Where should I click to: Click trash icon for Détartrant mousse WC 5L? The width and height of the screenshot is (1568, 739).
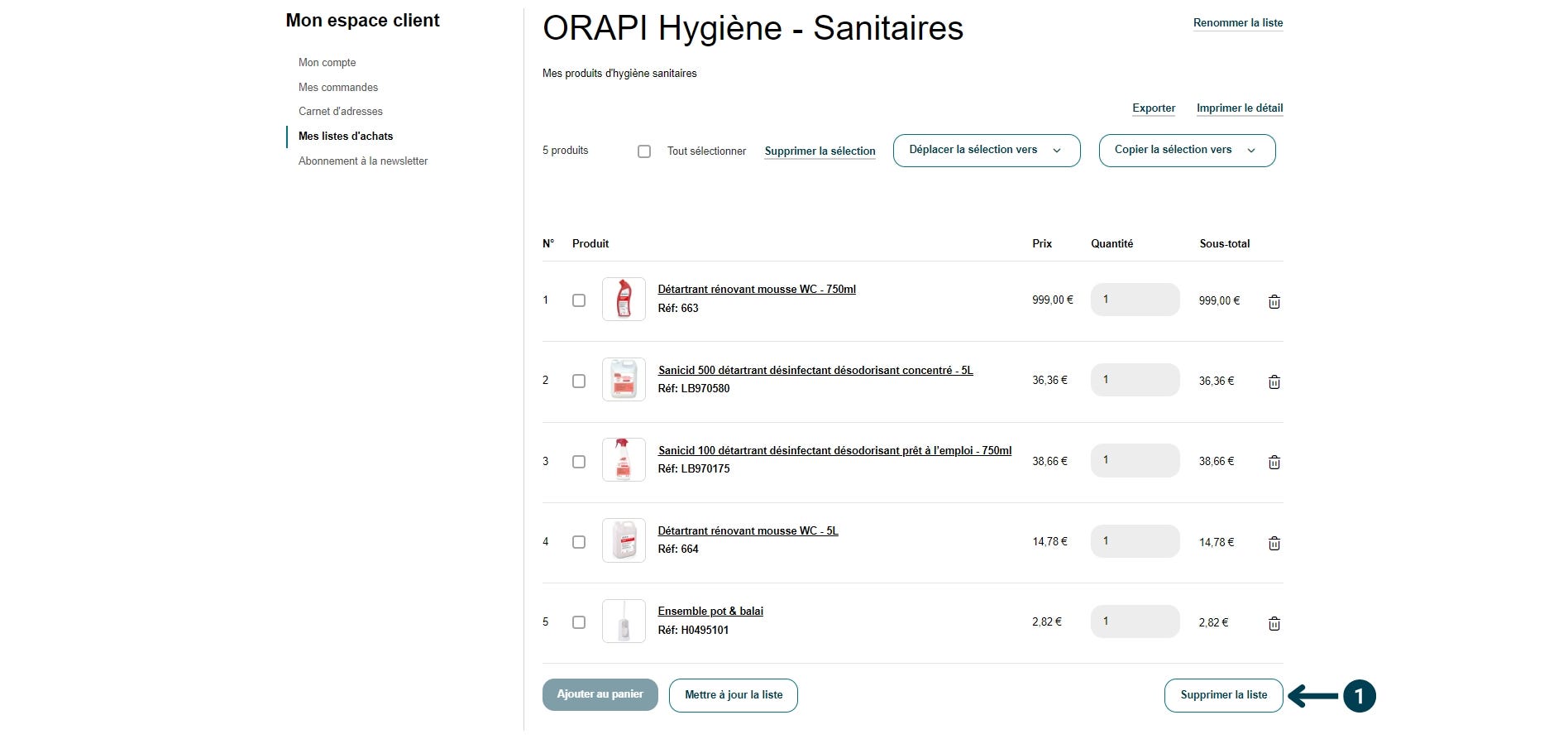pyautogui.click(x=1274, y=543)
